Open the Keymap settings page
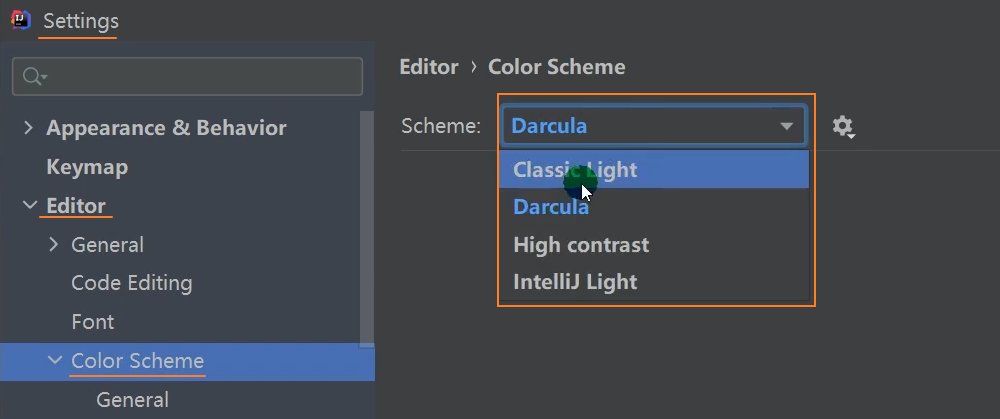The height and width of the screenshot is (419, 1000). point(87,167)
